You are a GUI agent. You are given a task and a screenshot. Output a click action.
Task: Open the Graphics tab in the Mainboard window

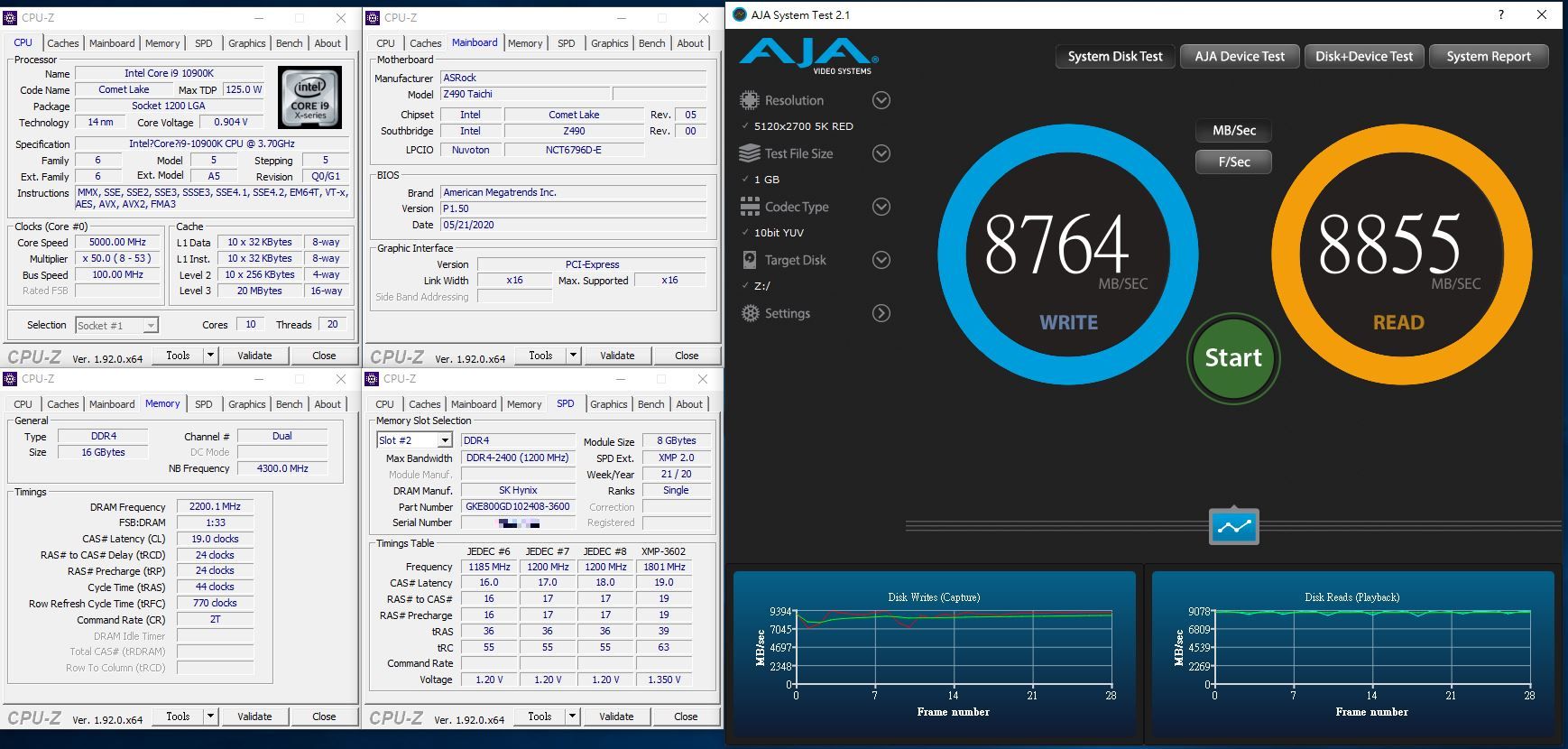pyautogui.click(x=610, y=43)
